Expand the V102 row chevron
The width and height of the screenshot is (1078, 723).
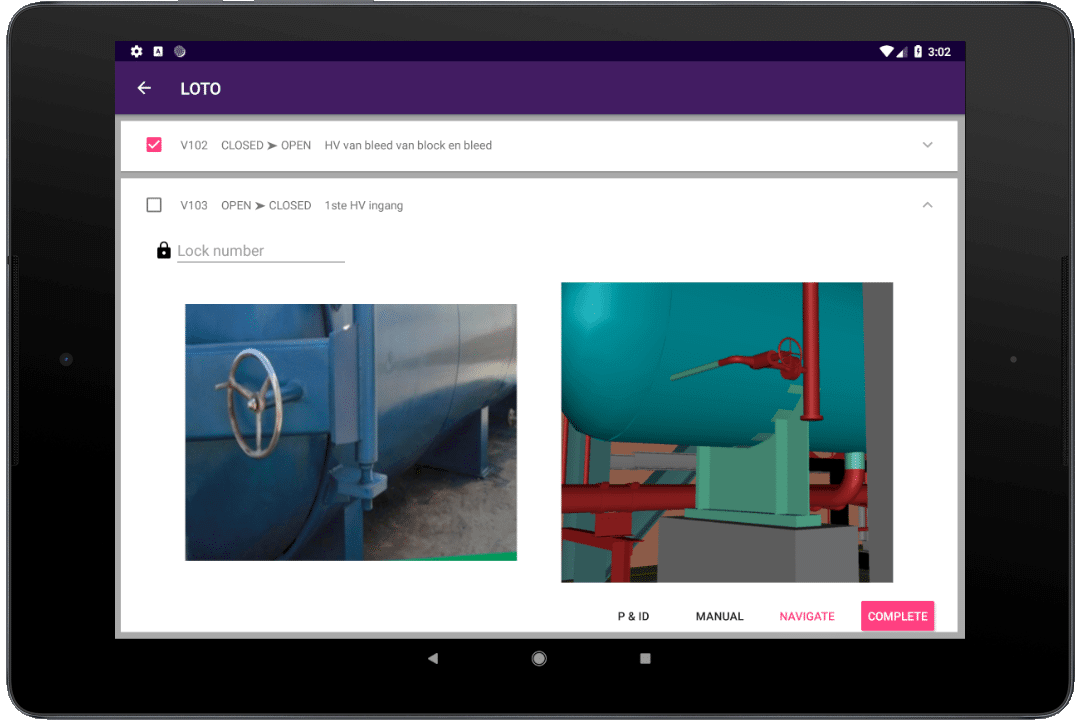(x=927, y=145)
